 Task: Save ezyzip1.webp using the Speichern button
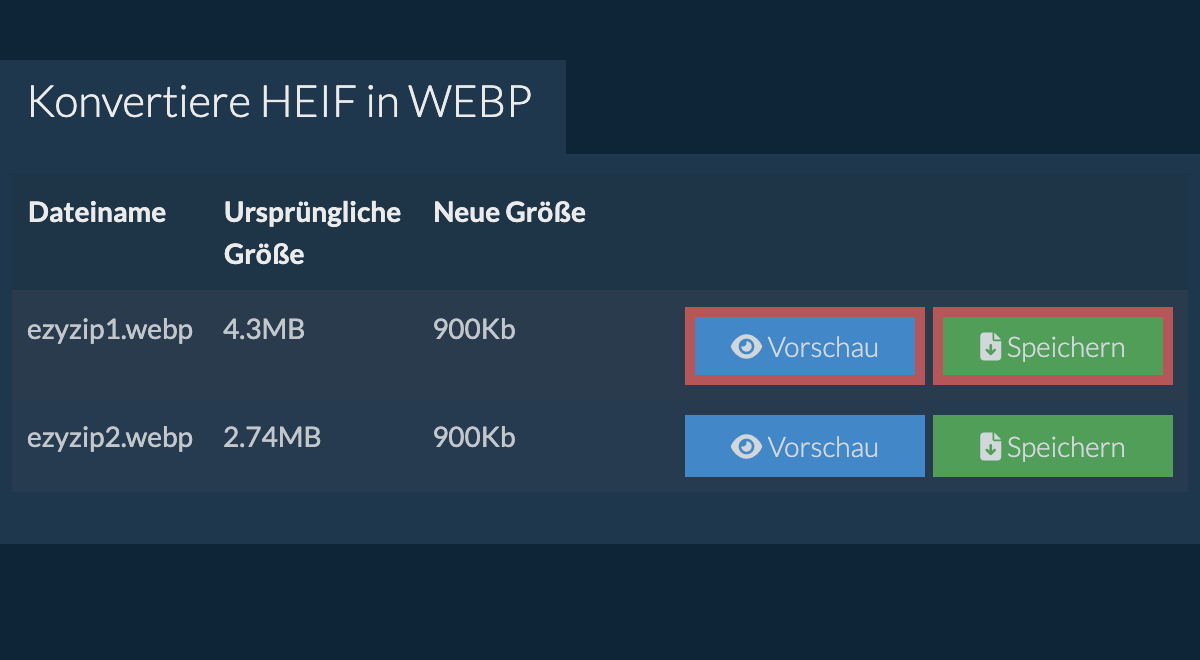[1053, 347]
